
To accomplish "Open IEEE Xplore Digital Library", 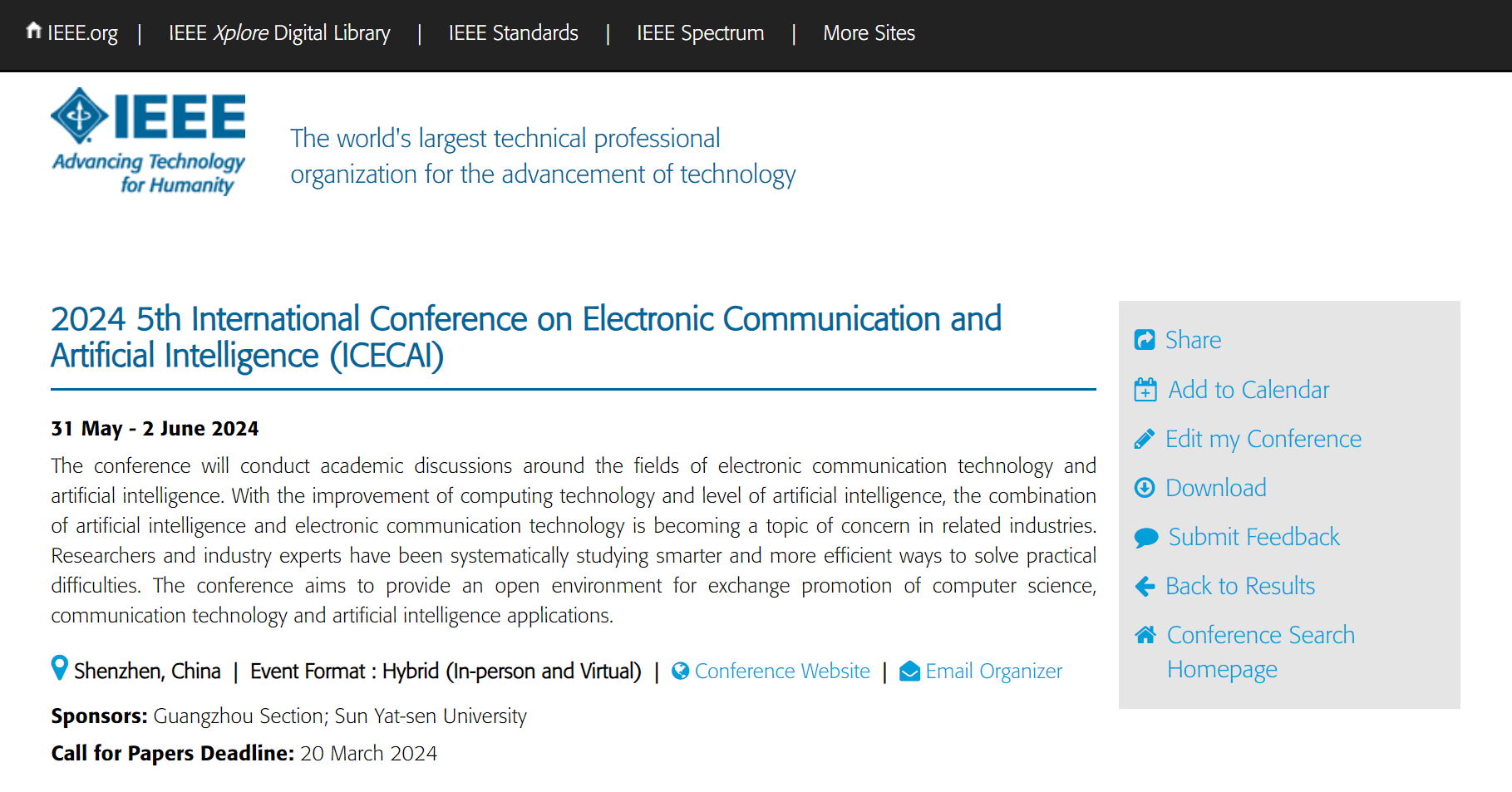I will (x=279, y=33).
